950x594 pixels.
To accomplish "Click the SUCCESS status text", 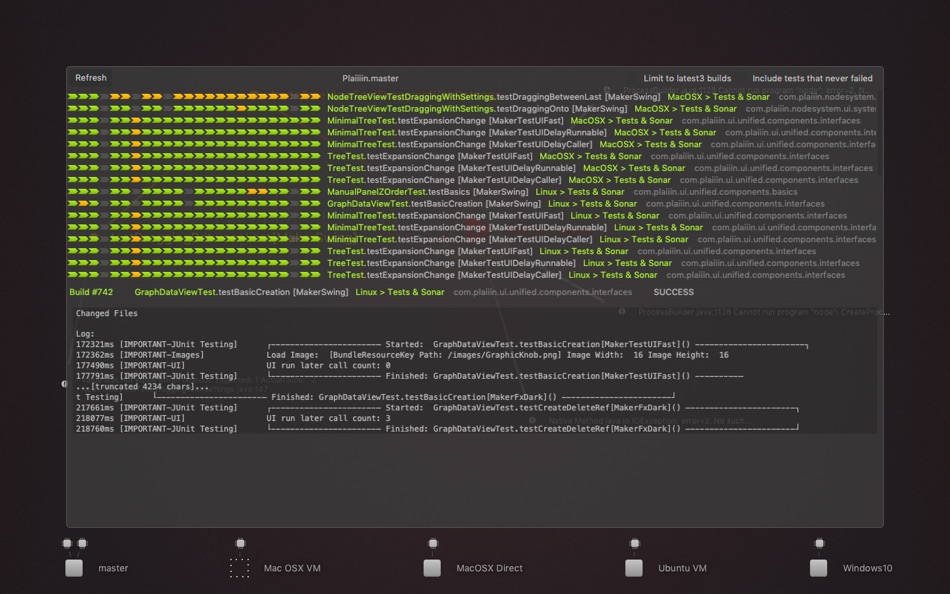I will [x=673, y=292].
